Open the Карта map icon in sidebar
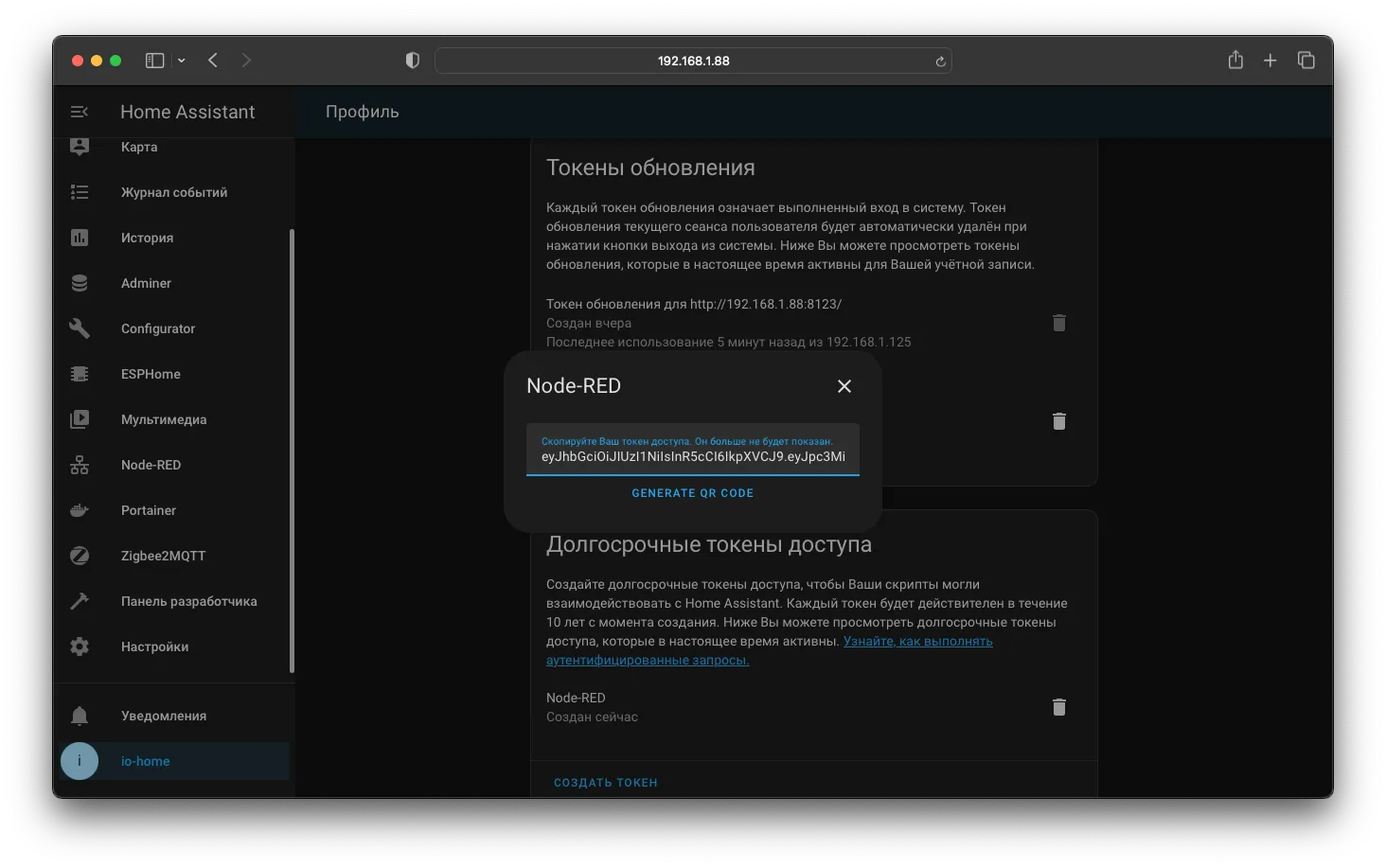The height and width of the screenshot is (868, 1386). click(80, 147)
